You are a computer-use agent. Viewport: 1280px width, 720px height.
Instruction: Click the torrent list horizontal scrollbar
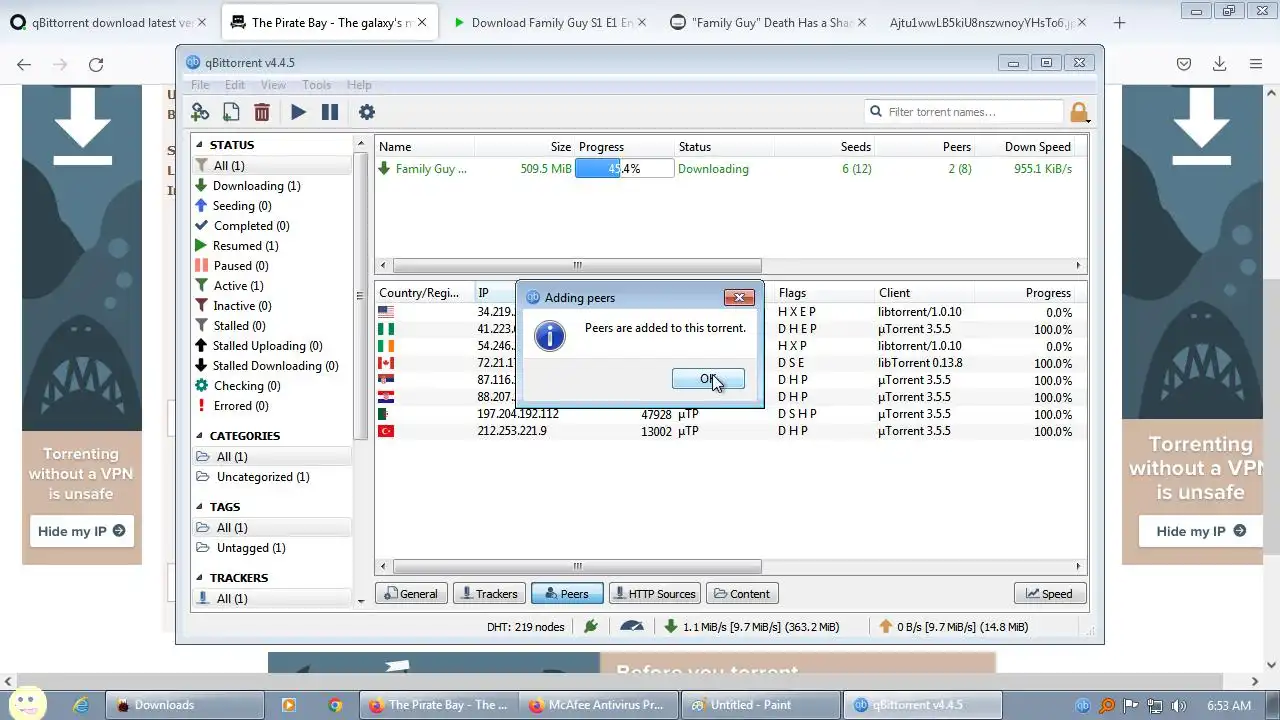(577, 265)
